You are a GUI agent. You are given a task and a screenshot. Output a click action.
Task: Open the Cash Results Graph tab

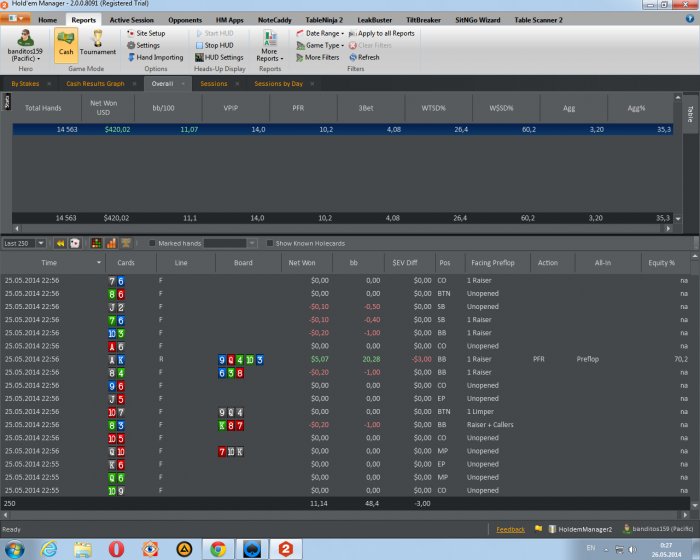click(95, 84)
